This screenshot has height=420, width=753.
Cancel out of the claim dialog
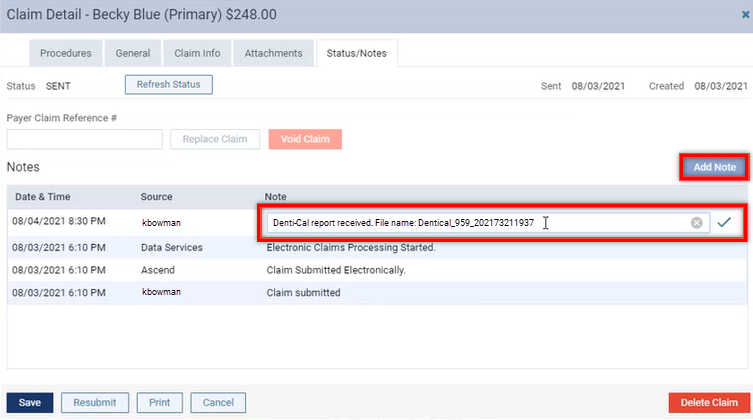click(218, 402)
